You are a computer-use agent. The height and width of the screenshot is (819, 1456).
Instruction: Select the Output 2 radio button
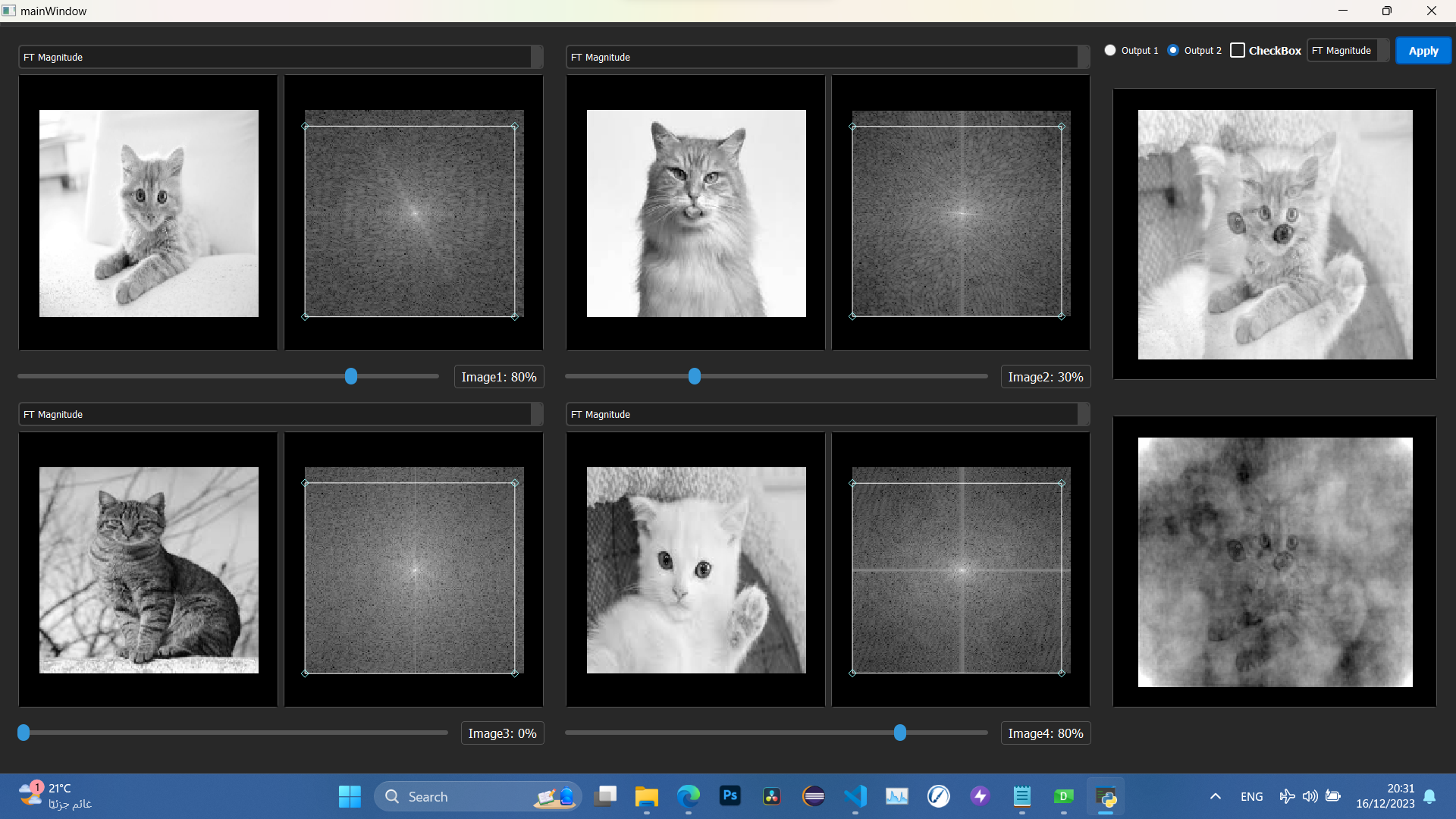(1173, 50)
